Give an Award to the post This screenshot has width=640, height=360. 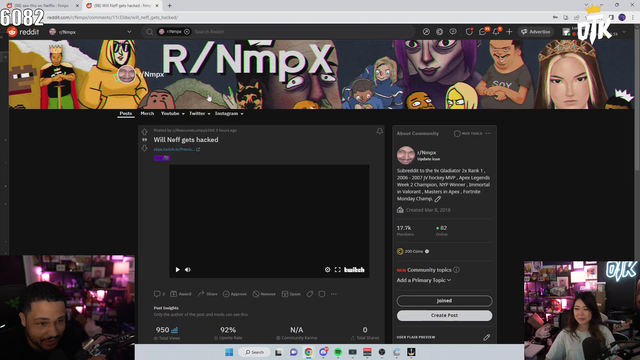click(x=180, y=294)
